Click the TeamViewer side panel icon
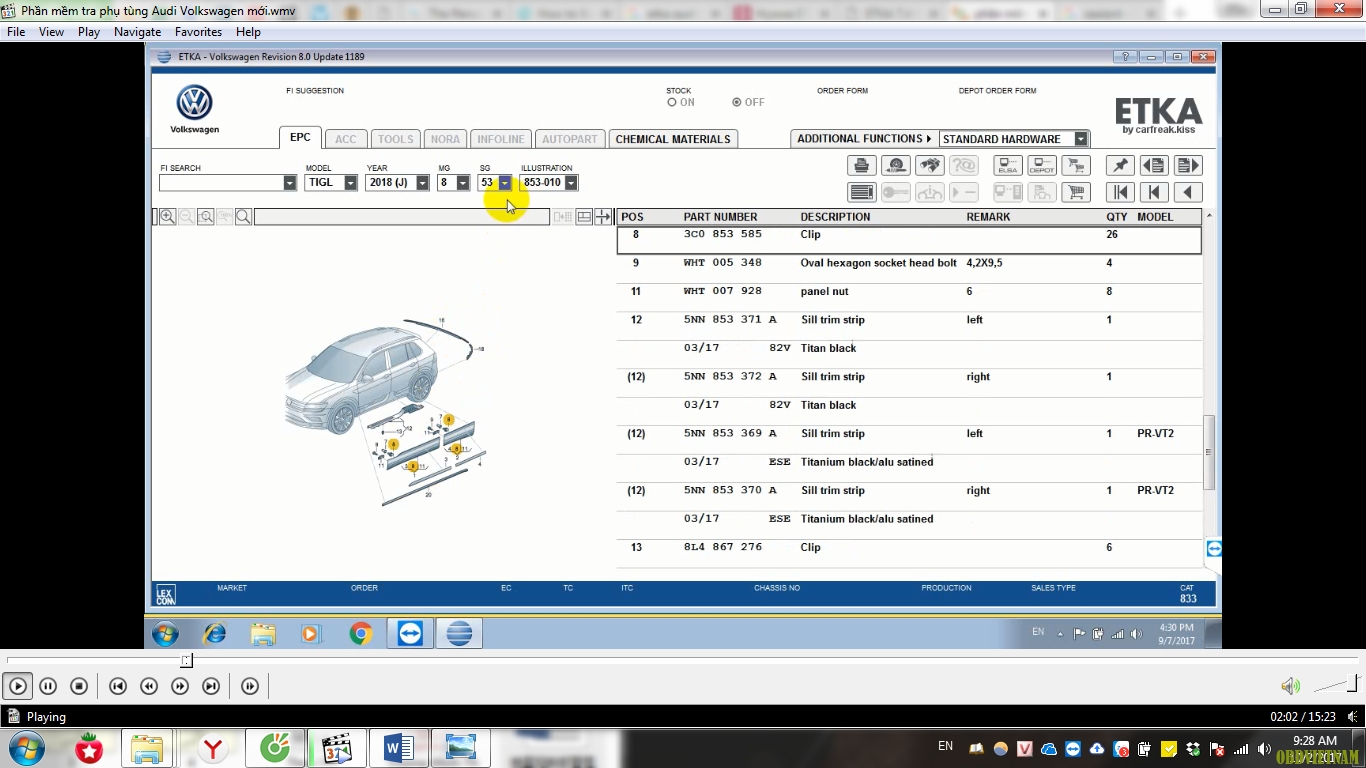Viewport: 1366px width, 768px height. (x=1214, y=548)
